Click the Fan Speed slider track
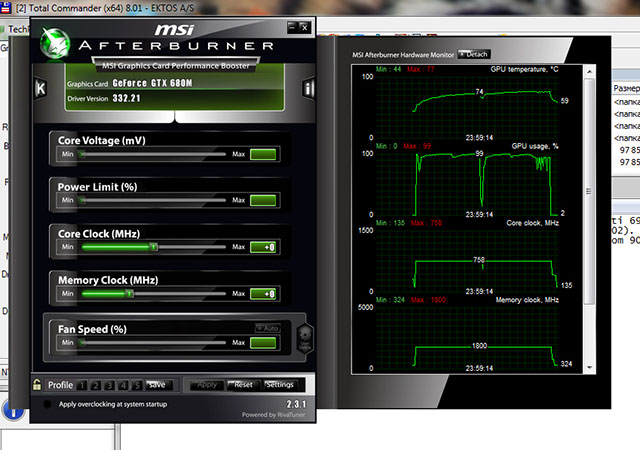 (x=153, y=343)
